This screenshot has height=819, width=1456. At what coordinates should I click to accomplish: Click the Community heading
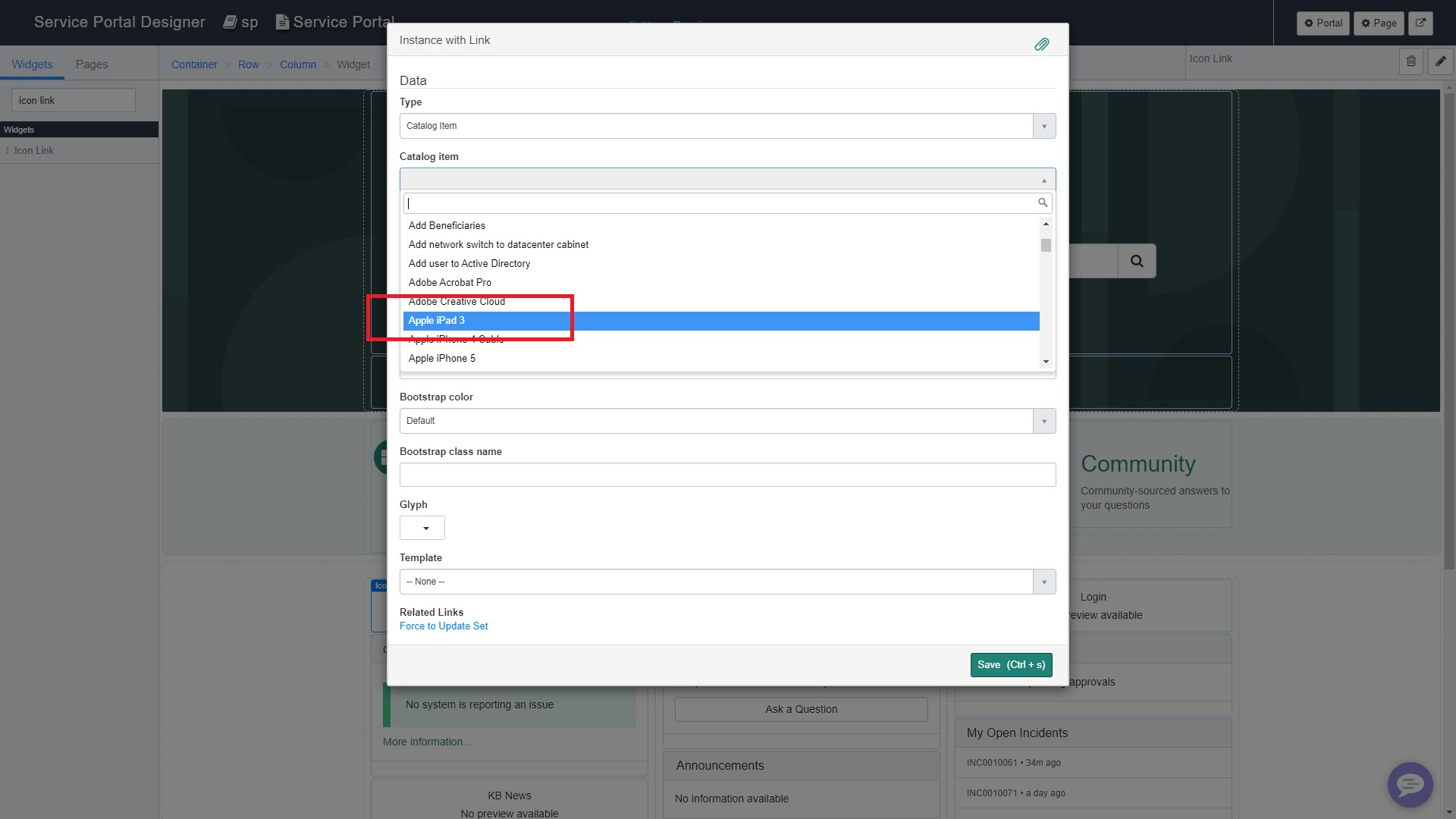(x=1137, y=463)
